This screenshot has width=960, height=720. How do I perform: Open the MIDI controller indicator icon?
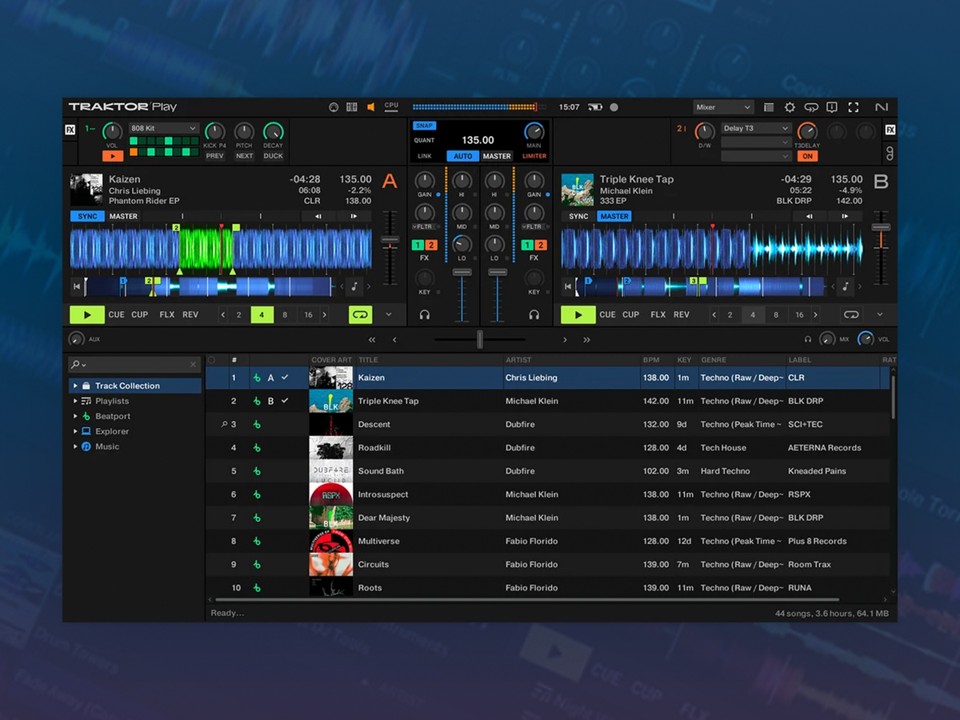[x=334, y=107]
